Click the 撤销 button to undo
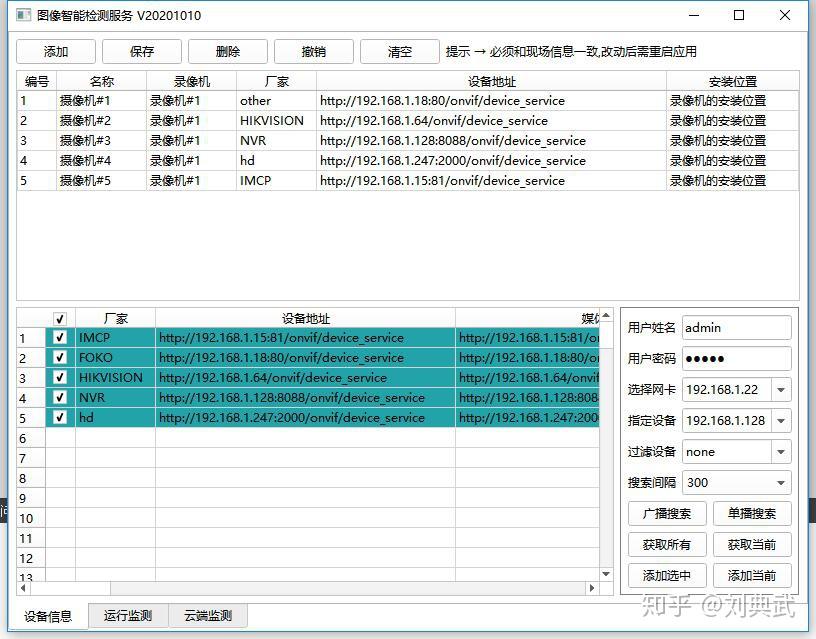The width and height of the screenshot is (816, 639). coord(313,51)
